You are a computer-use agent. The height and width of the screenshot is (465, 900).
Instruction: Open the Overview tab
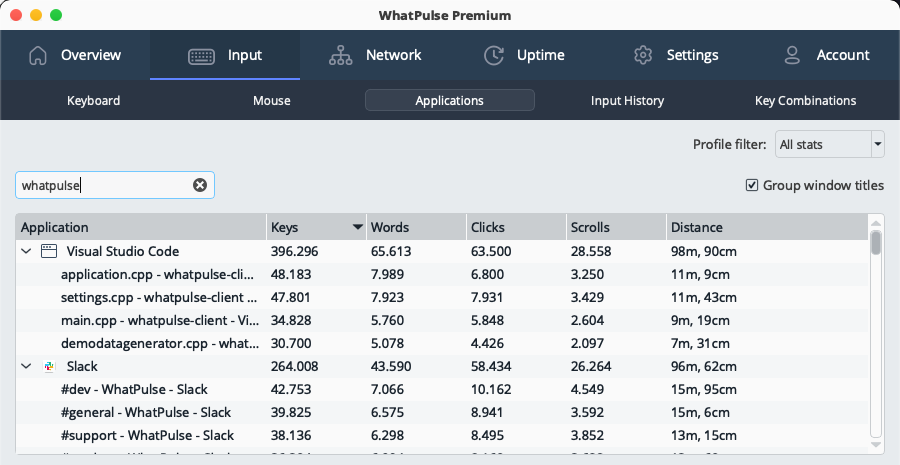click(75, 55)
